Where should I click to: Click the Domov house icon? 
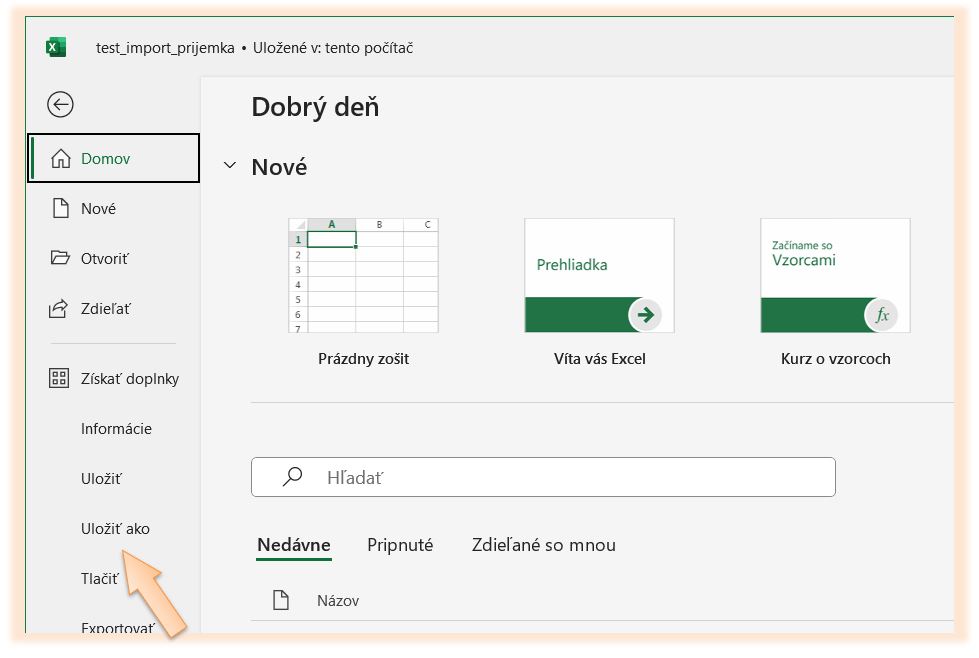click(61, 159)
